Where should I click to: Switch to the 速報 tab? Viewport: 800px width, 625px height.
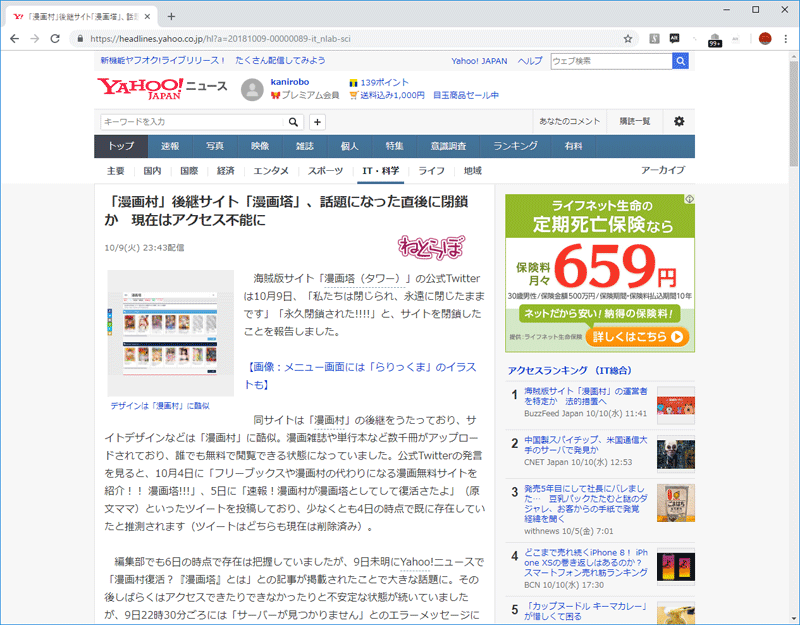click(170, 146)
